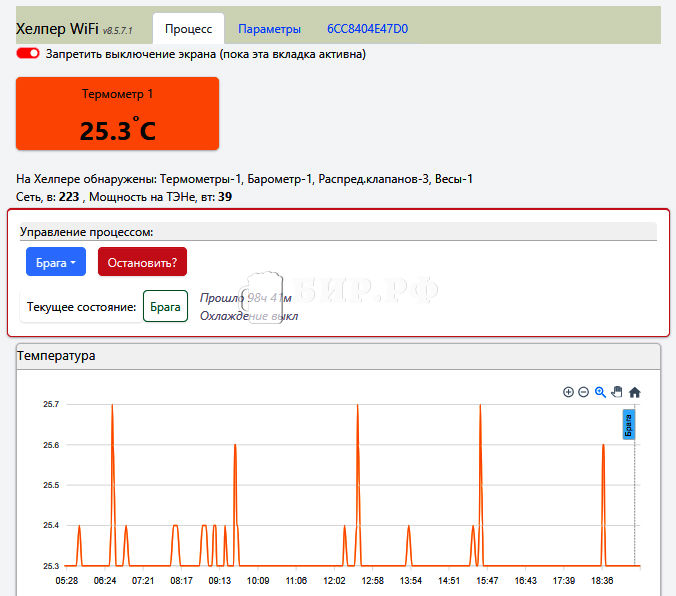Activate the hand panning tool on chart
This screenshot has height=596, width=676.
(617, 392)
